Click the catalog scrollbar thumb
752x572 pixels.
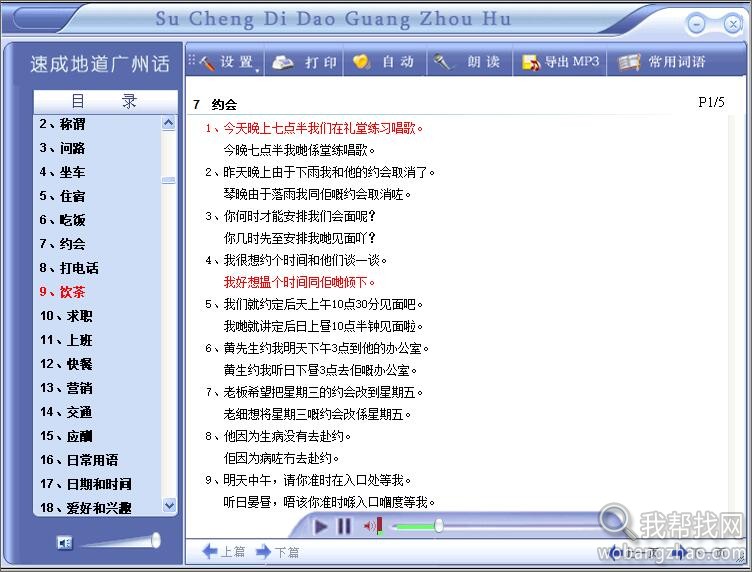168,180
